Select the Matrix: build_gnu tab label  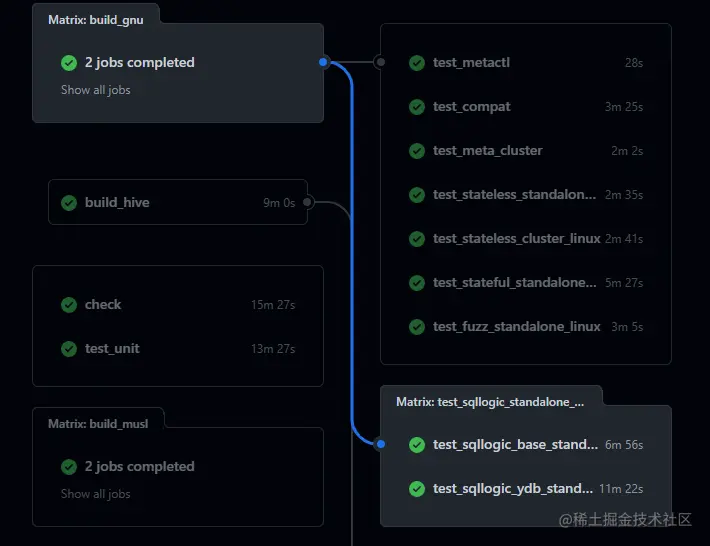[96, 20]
